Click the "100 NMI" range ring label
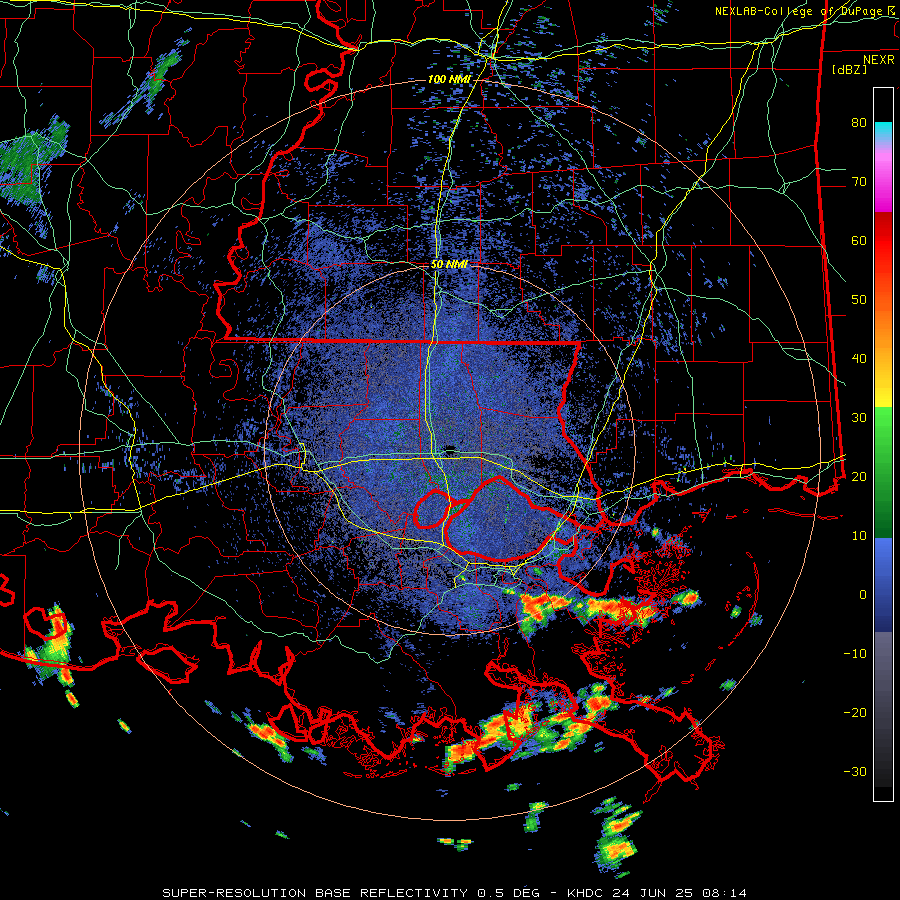The width and height of the screenshot is (900, 900). click(x=449, y=79)
